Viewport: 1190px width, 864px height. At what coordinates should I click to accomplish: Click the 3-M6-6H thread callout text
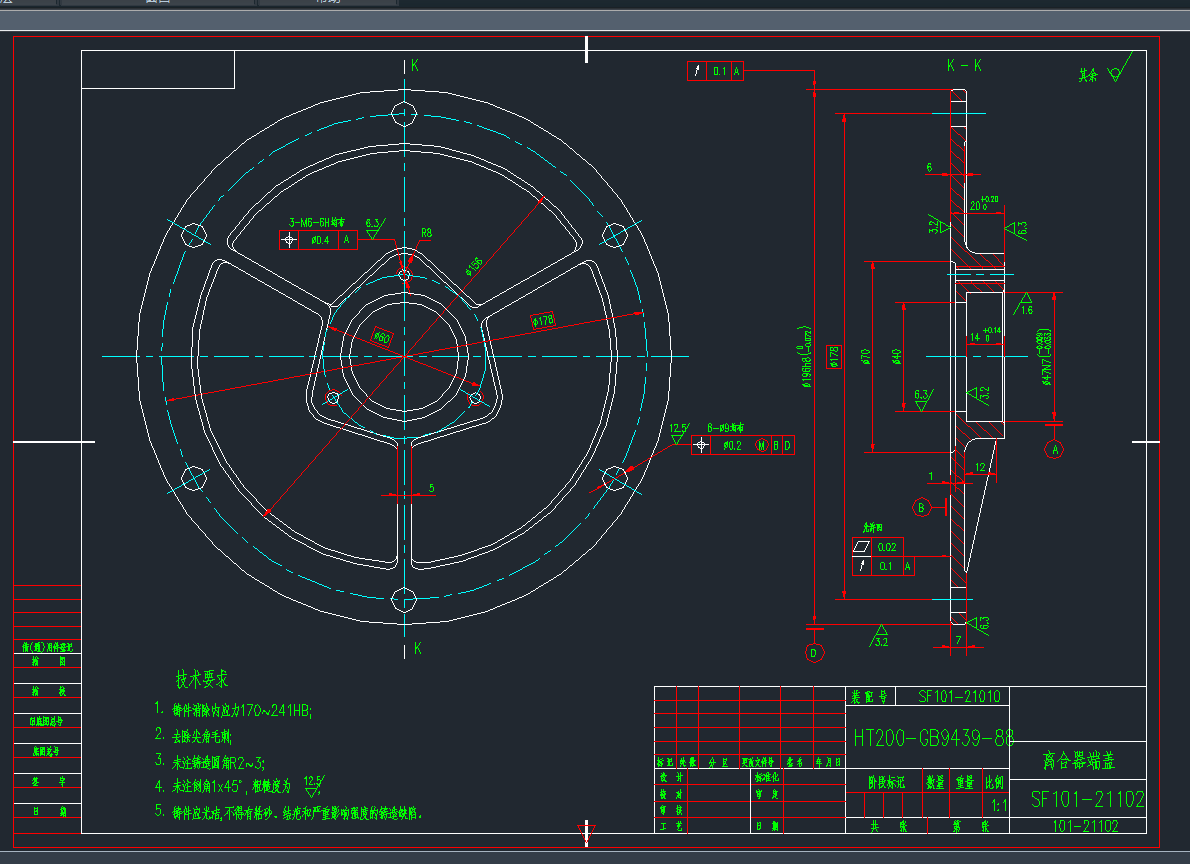pos(317,223)
